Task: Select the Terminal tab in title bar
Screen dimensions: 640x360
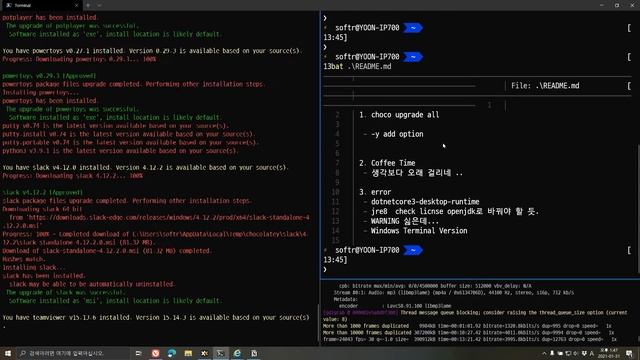Action: (41, 5)
